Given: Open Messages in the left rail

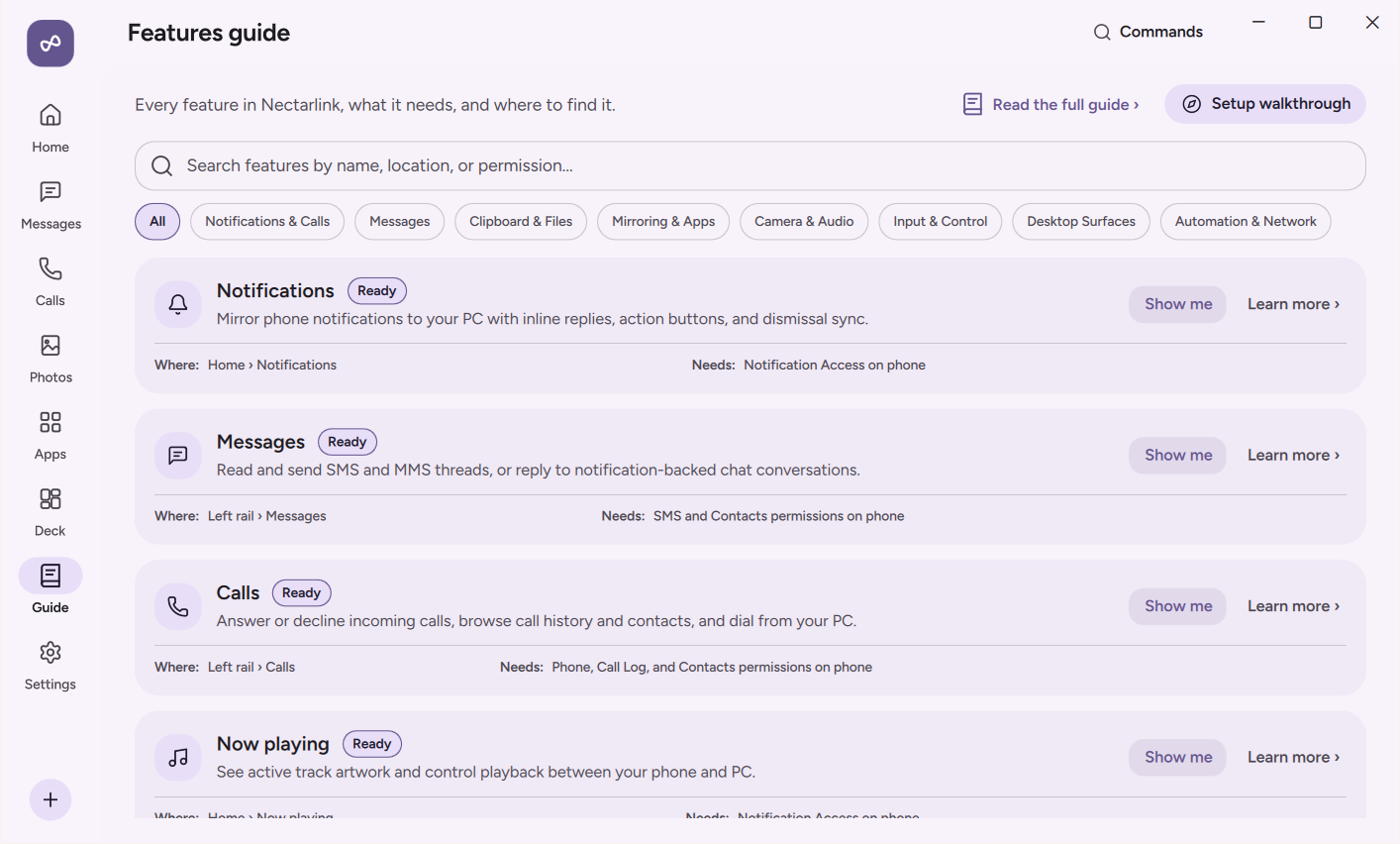Looking at the screenshot, I should coord(50,205).
